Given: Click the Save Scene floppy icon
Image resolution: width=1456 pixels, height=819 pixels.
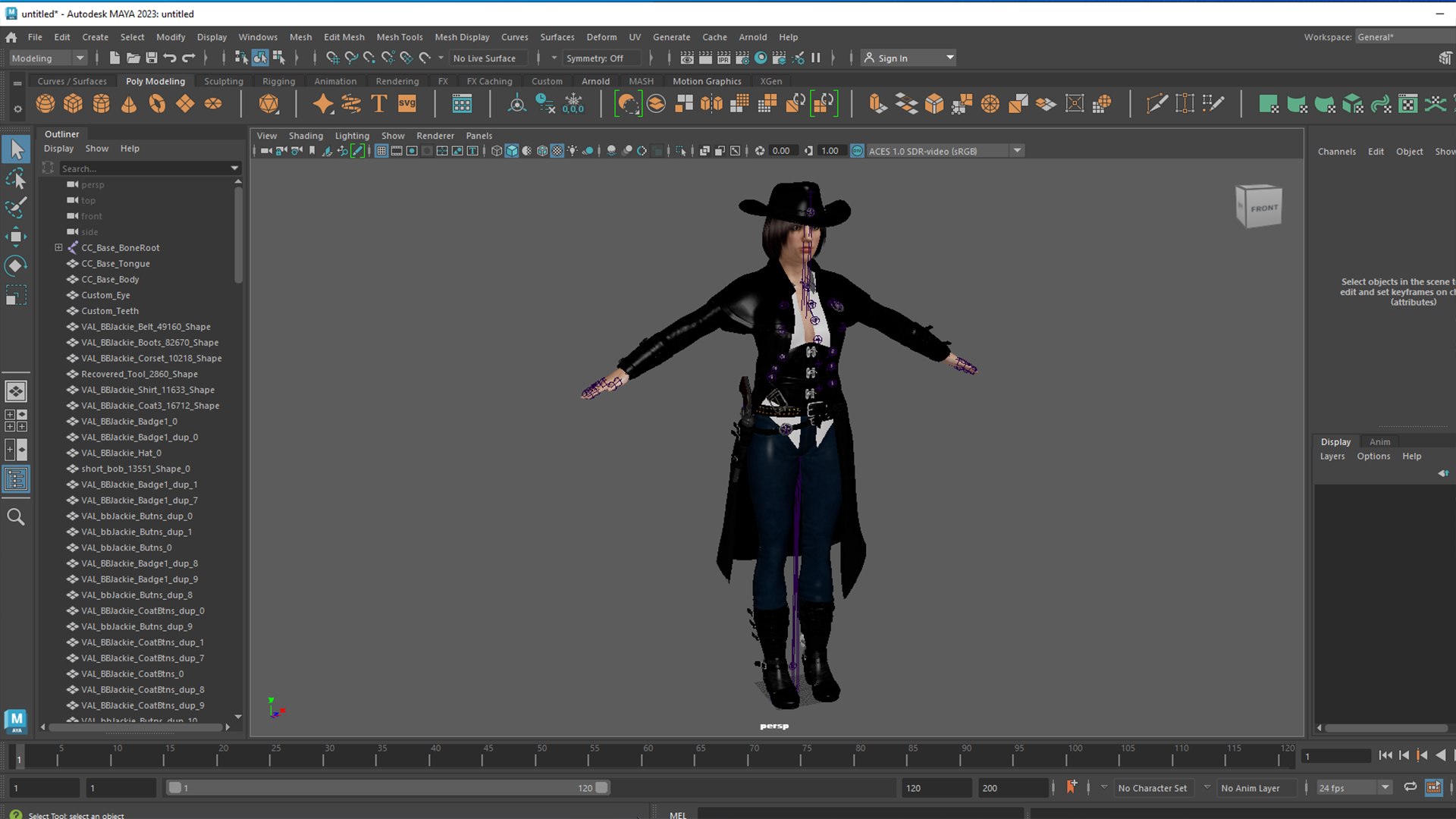Looking at the screenshot, I should (x=151, y=58).
